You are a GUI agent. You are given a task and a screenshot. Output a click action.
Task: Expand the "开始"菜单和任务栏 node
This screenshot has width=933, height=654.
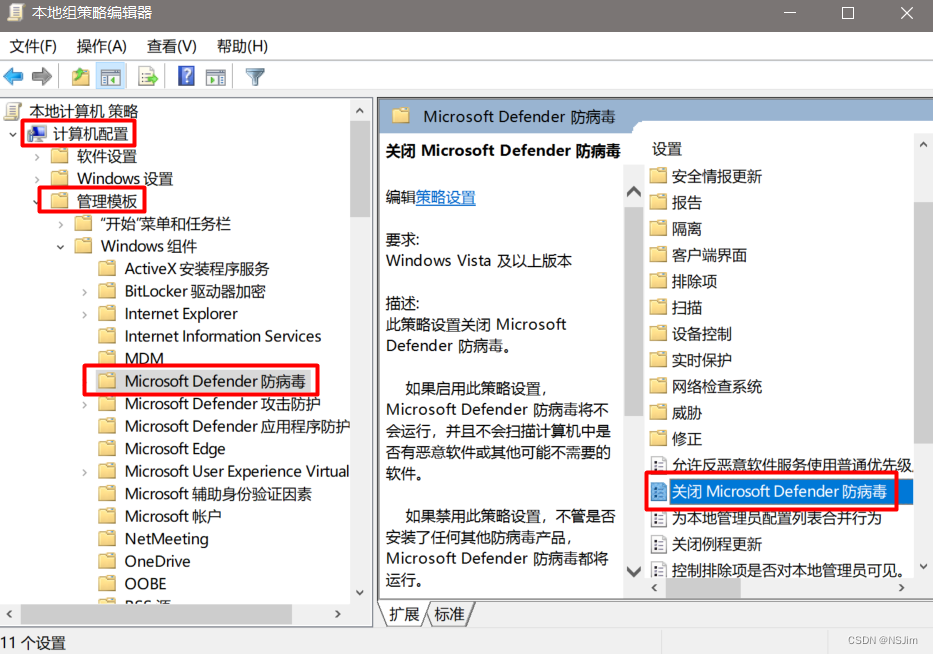click(61, 225)
